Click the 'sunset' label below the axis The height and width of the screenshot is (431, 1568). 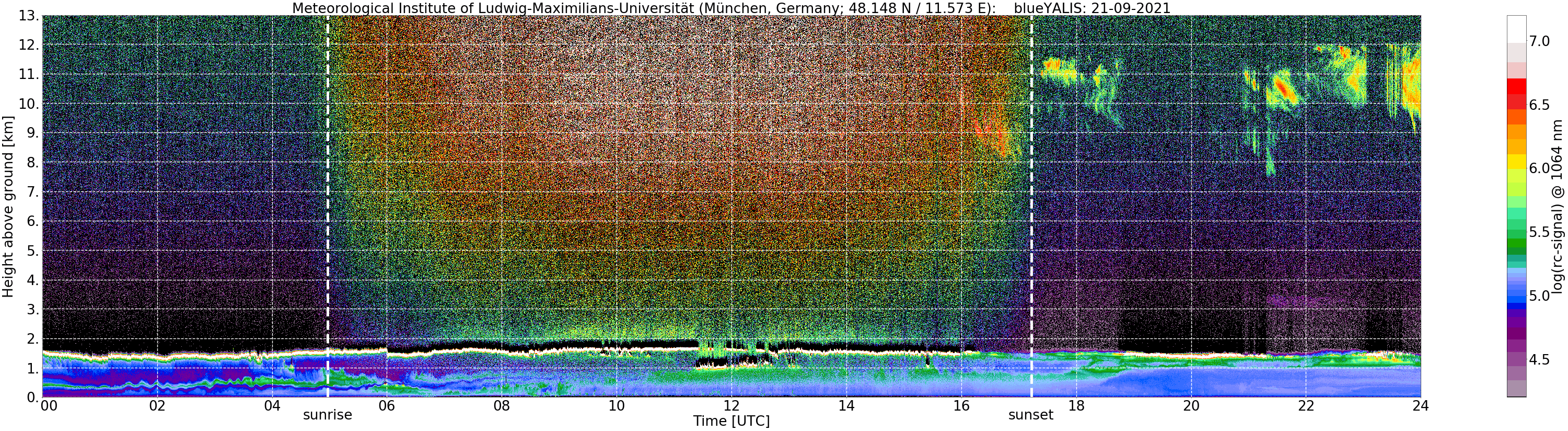click(1030, 415)
